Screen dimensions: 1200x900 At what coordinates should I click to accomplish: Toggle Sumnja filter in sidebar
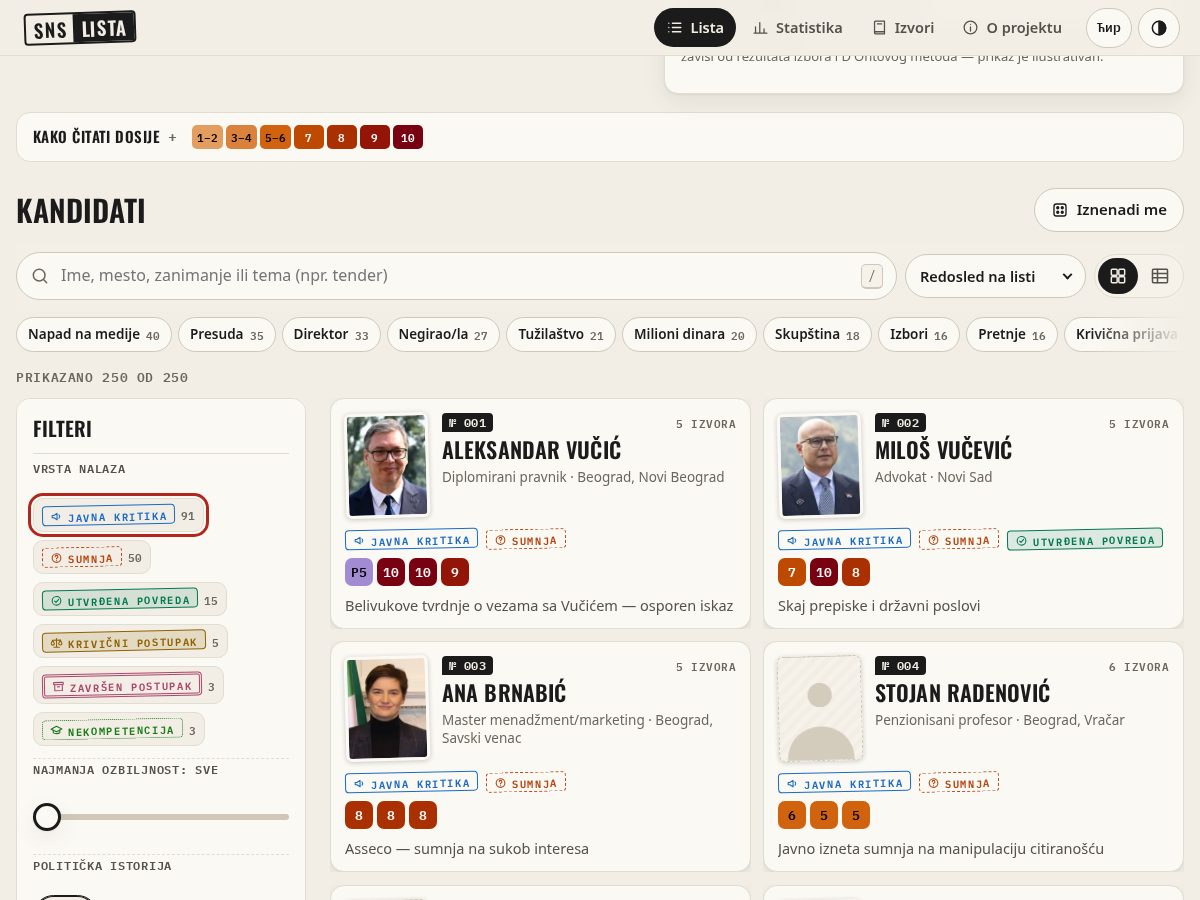coord(92,557)
